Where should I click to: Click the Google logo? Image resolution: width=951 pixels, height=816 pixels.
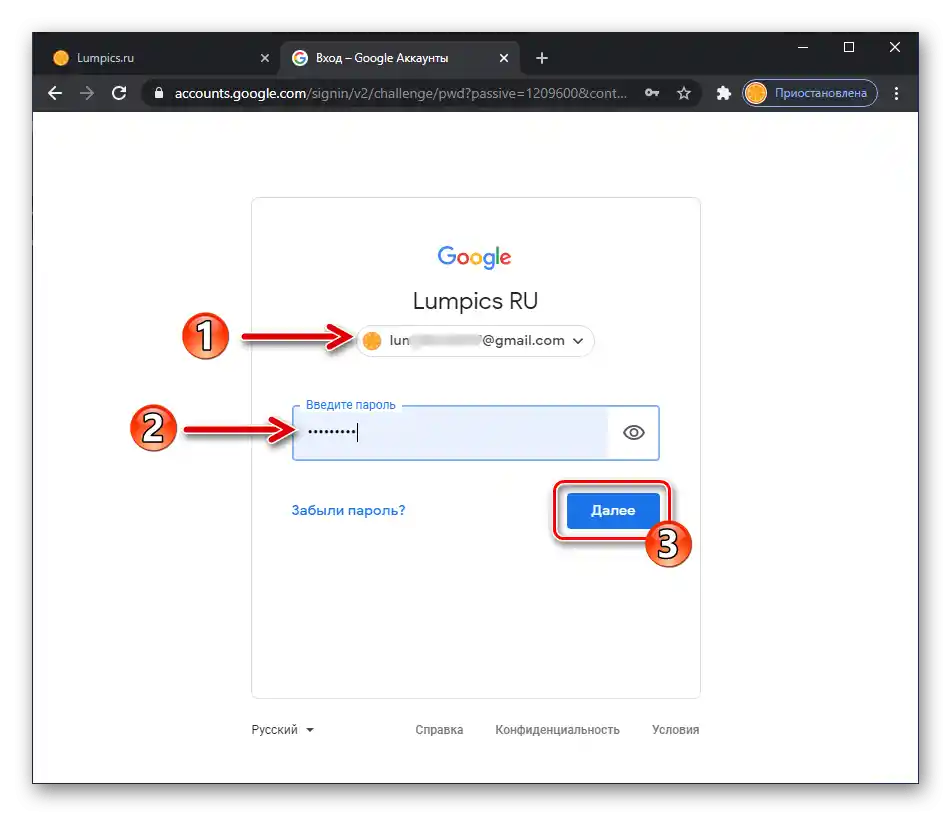coord(475,257)
